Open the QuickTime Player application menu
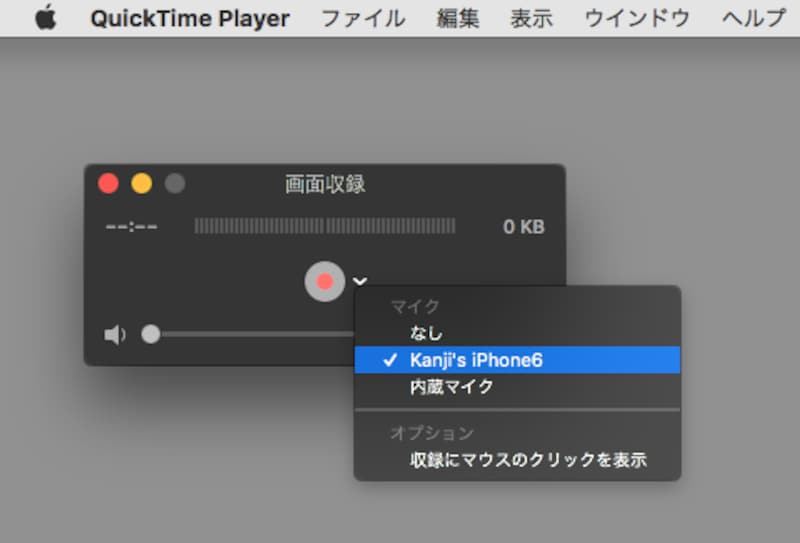 [190, 19]
